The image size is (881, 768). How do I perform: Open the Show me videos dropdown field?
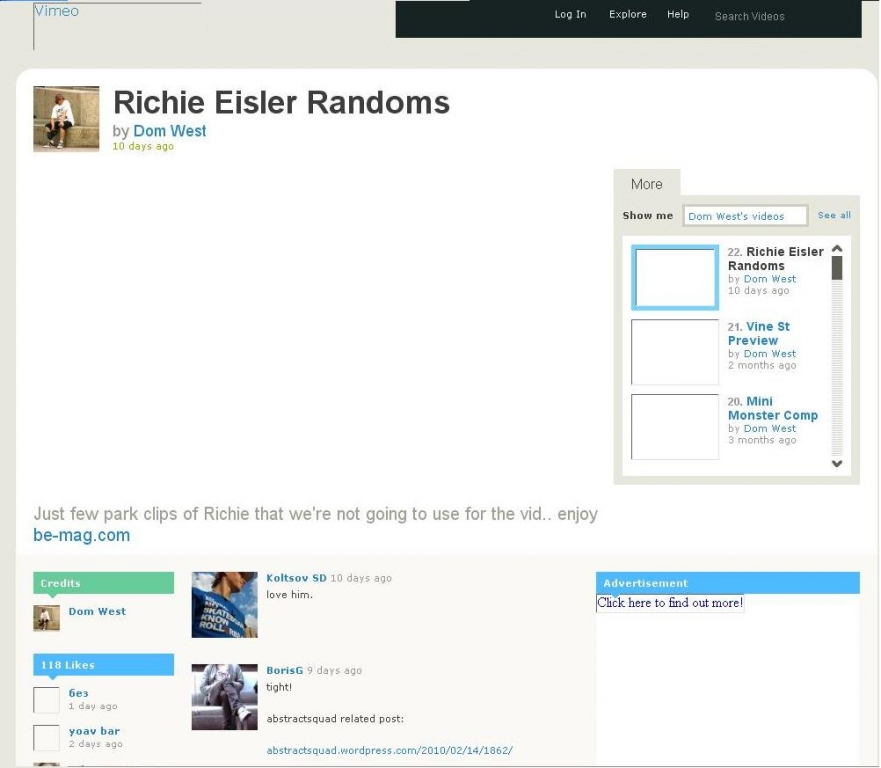(x=744, y=216)
